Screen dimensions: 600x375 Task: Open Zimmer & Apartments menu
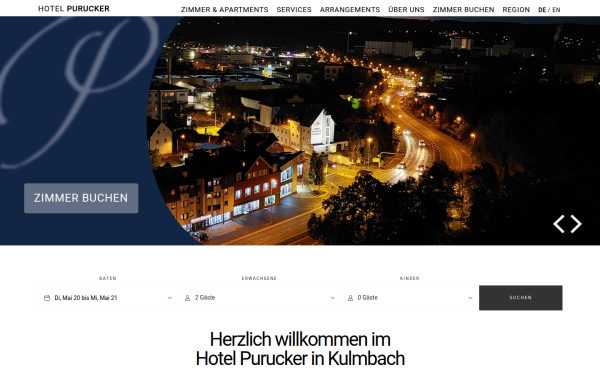click(225, 10)
